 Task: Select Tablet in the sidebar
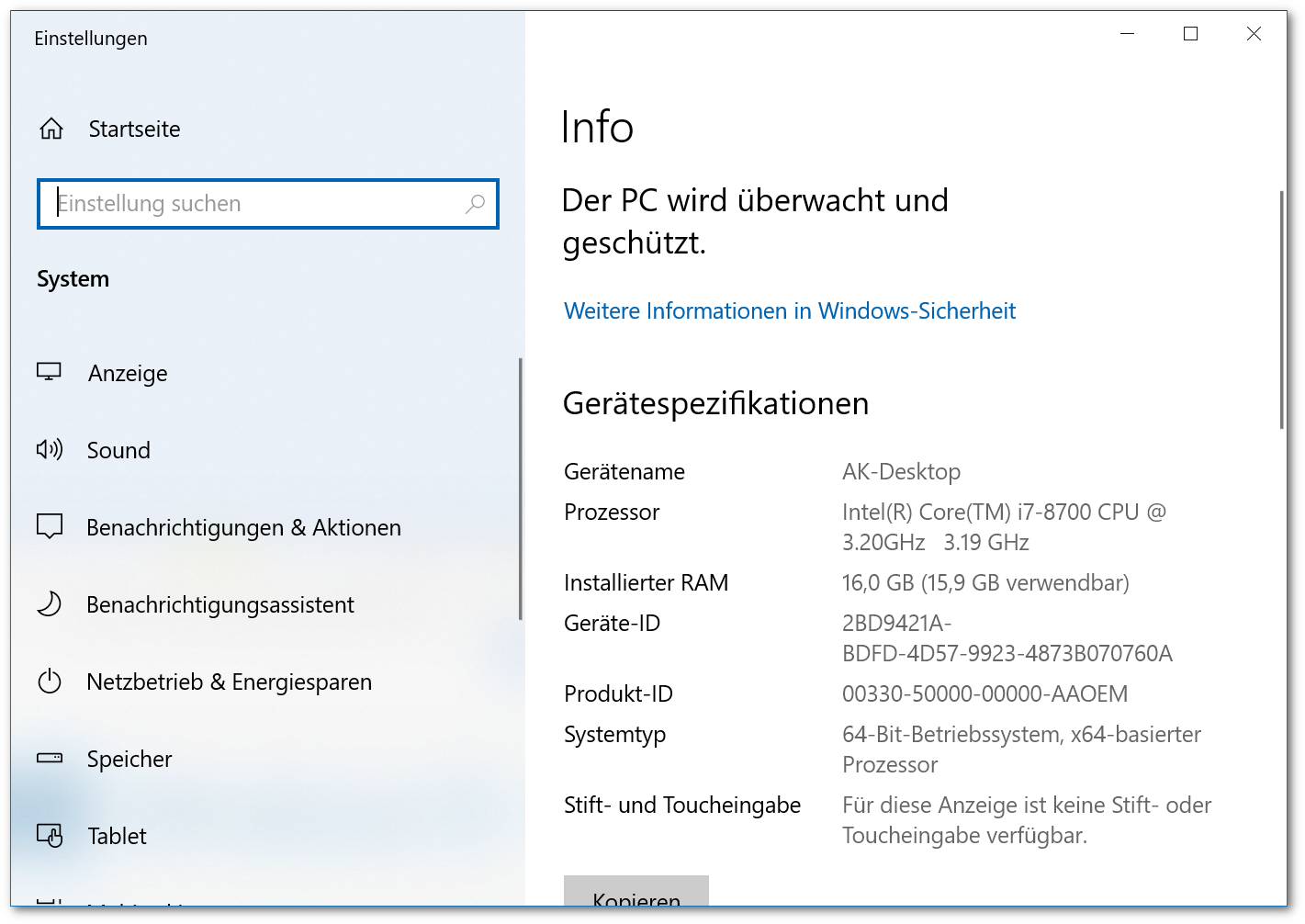pos(117,836)
